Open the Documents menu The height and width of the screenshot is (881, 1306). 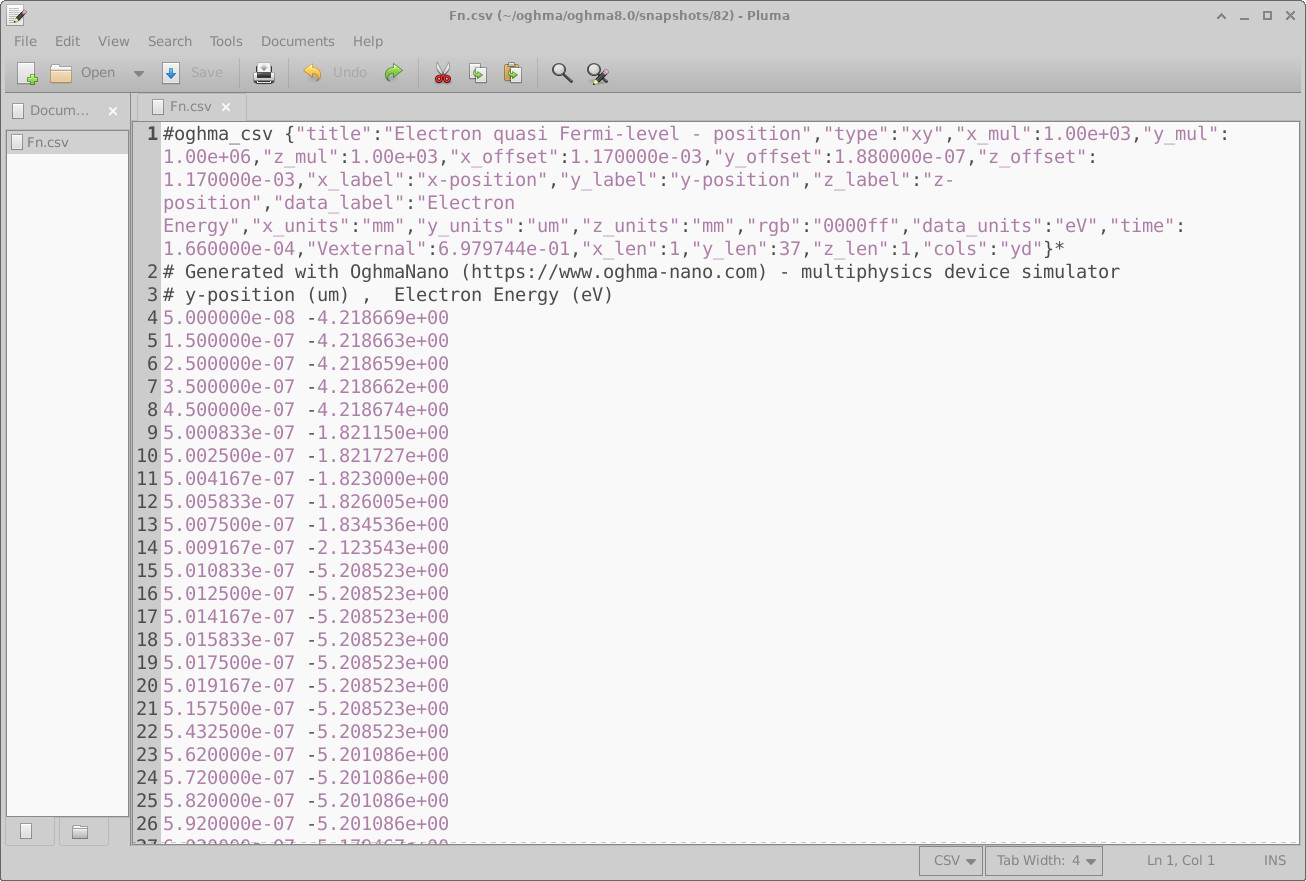297,41
